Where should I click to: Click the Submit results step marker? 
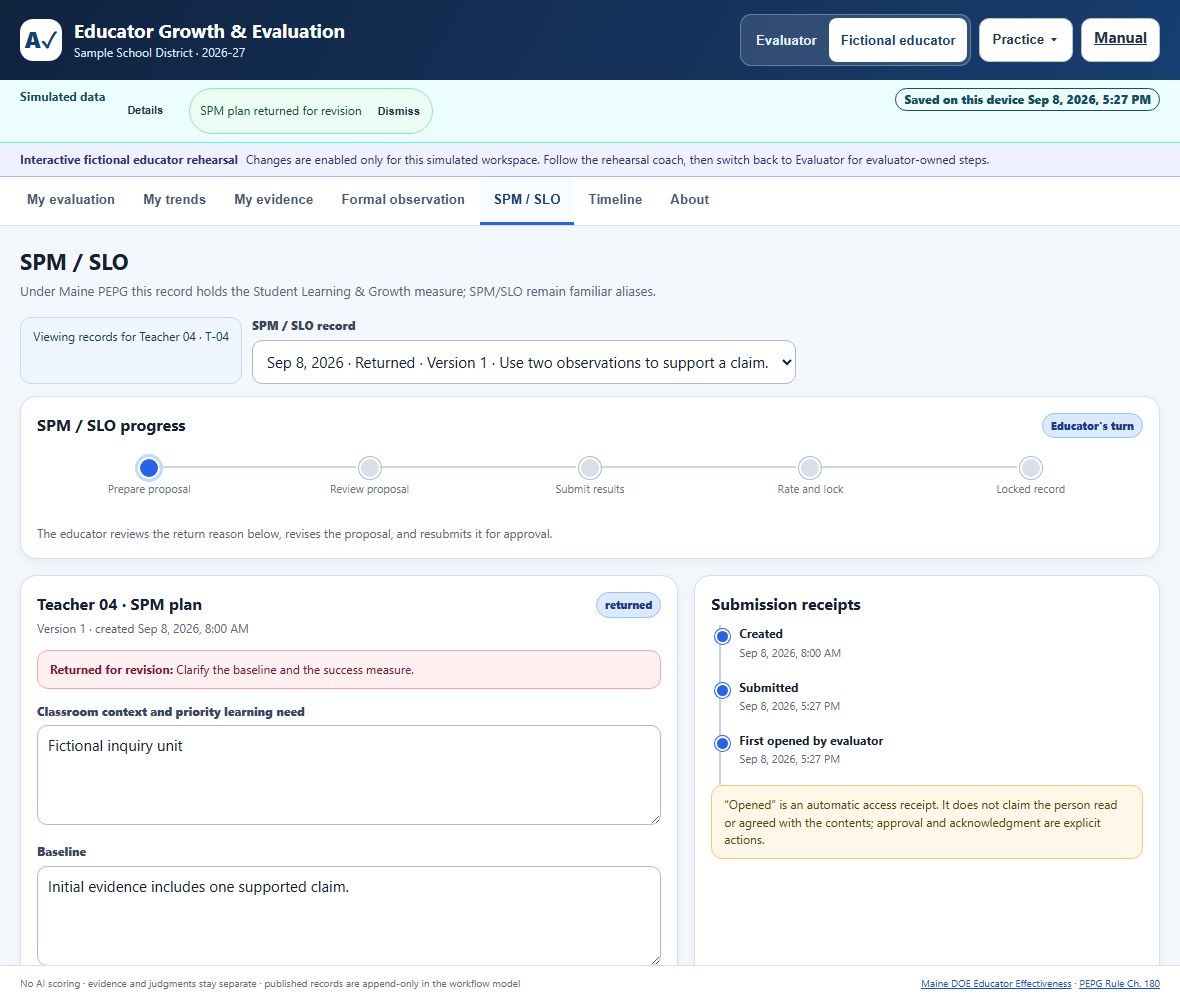[590, 468]
